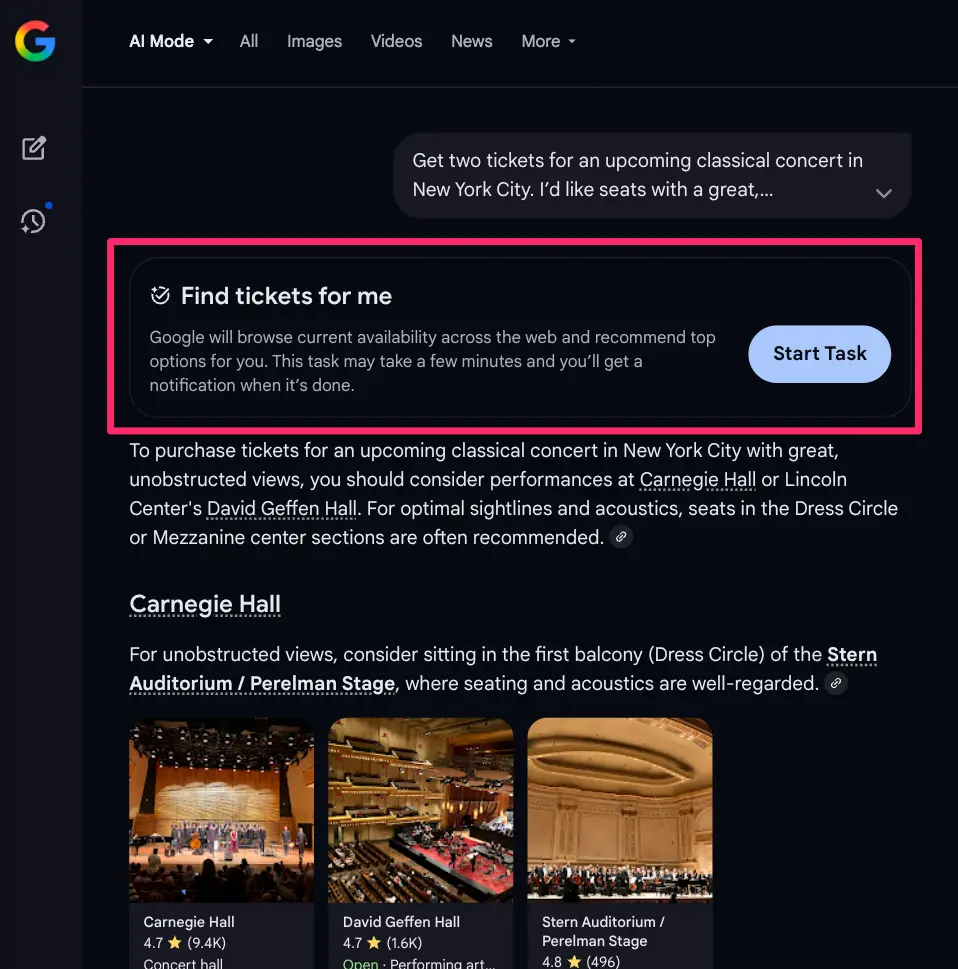Viewport: 958px width, 969px height.
Task: Follow the Carnegie Hall inline link
Action: point(697,480)
